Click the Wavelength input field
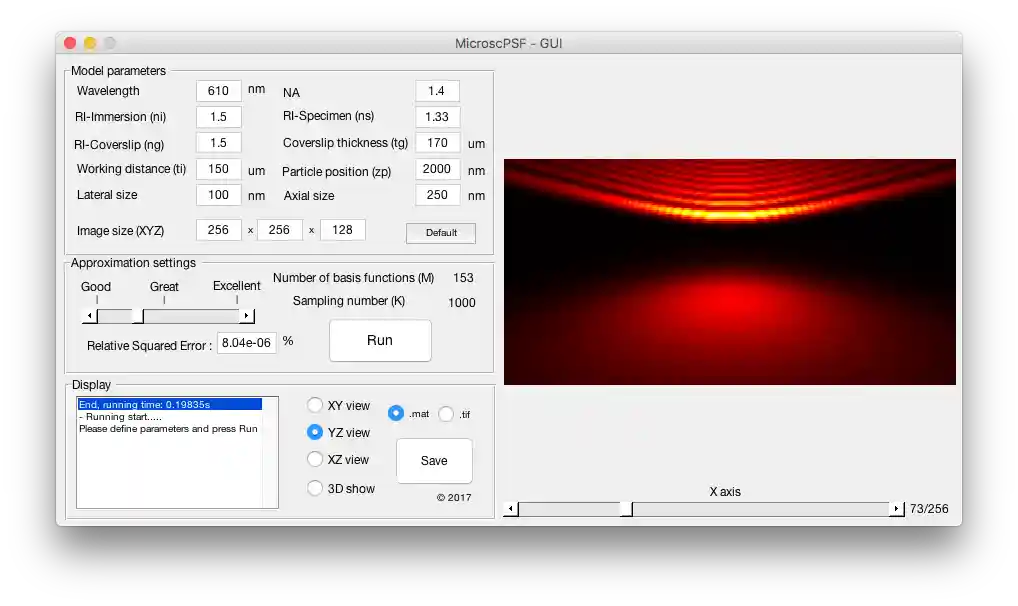 tap(218, 90)
